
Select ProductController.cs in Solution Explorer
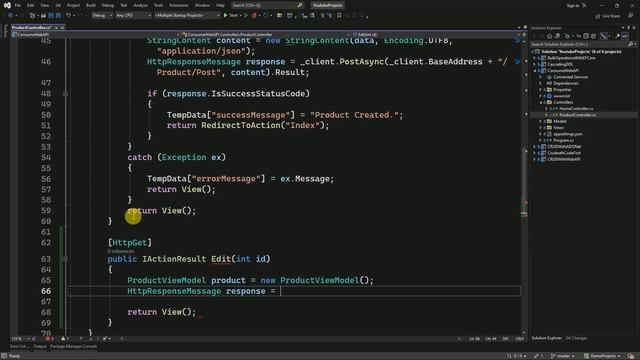pos(577,115)
